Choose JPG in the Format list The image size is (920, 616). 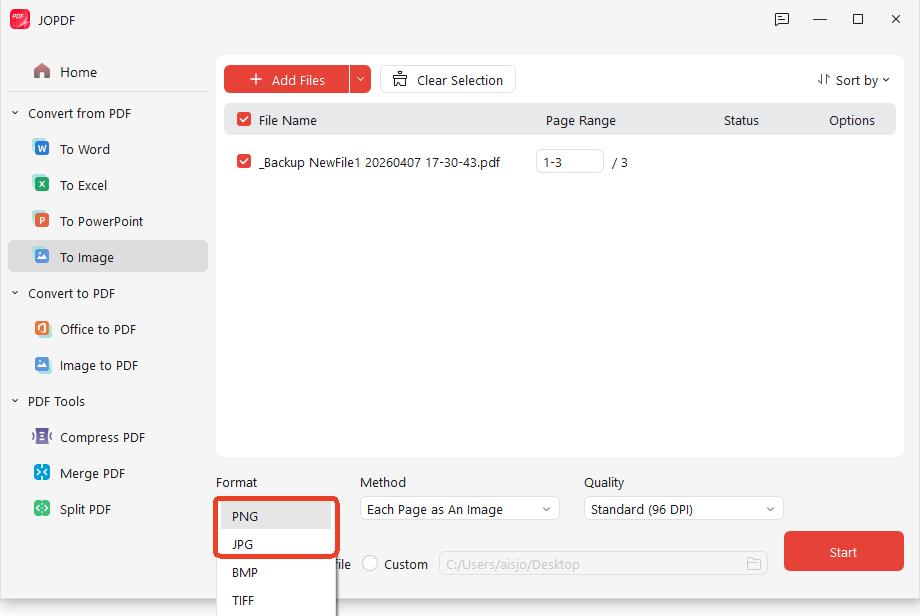[276, 544]
